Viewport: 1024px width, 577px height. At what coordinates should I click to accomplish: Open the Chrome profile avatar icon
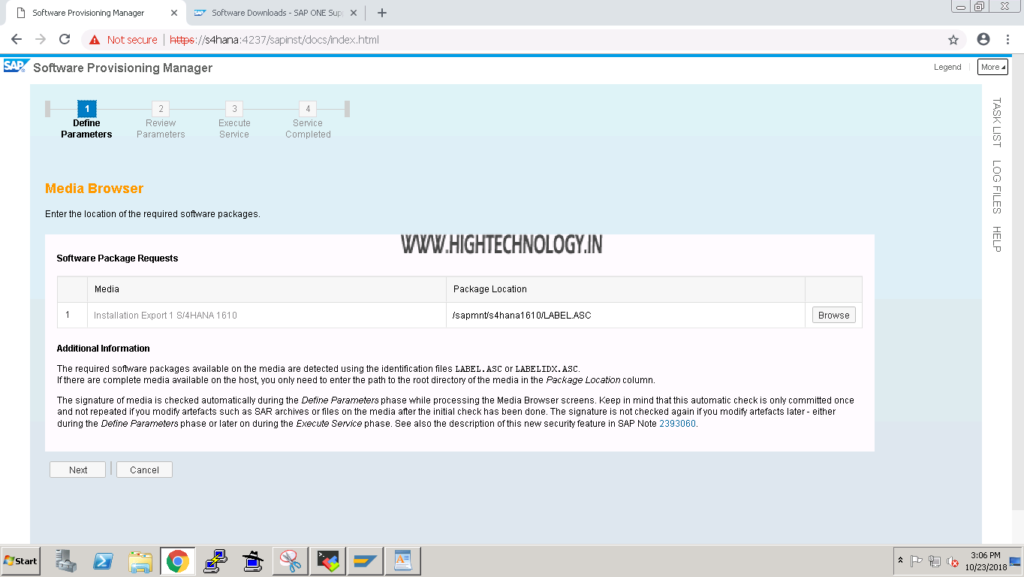(983, 39)
